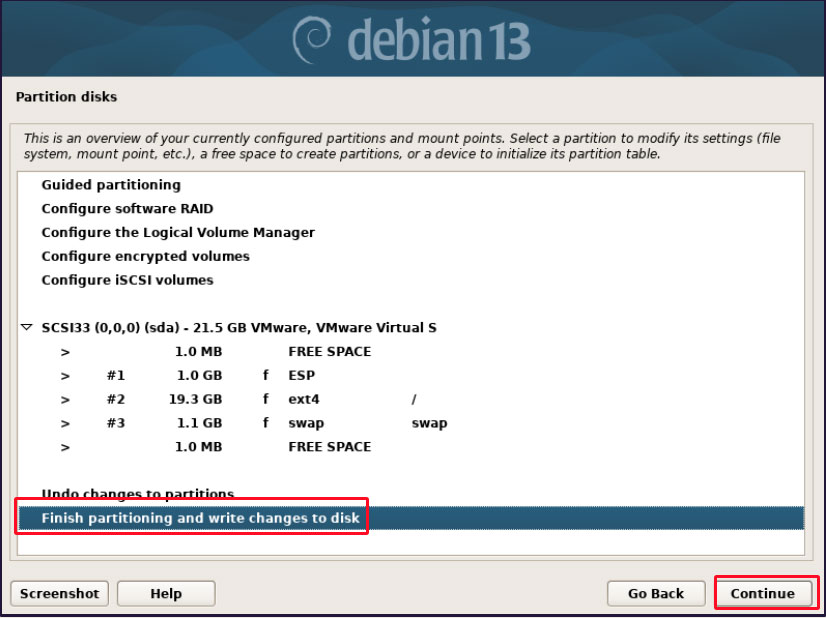Click the 'f' format flag on swap row
826x618 pixels.
coord(266,423)
